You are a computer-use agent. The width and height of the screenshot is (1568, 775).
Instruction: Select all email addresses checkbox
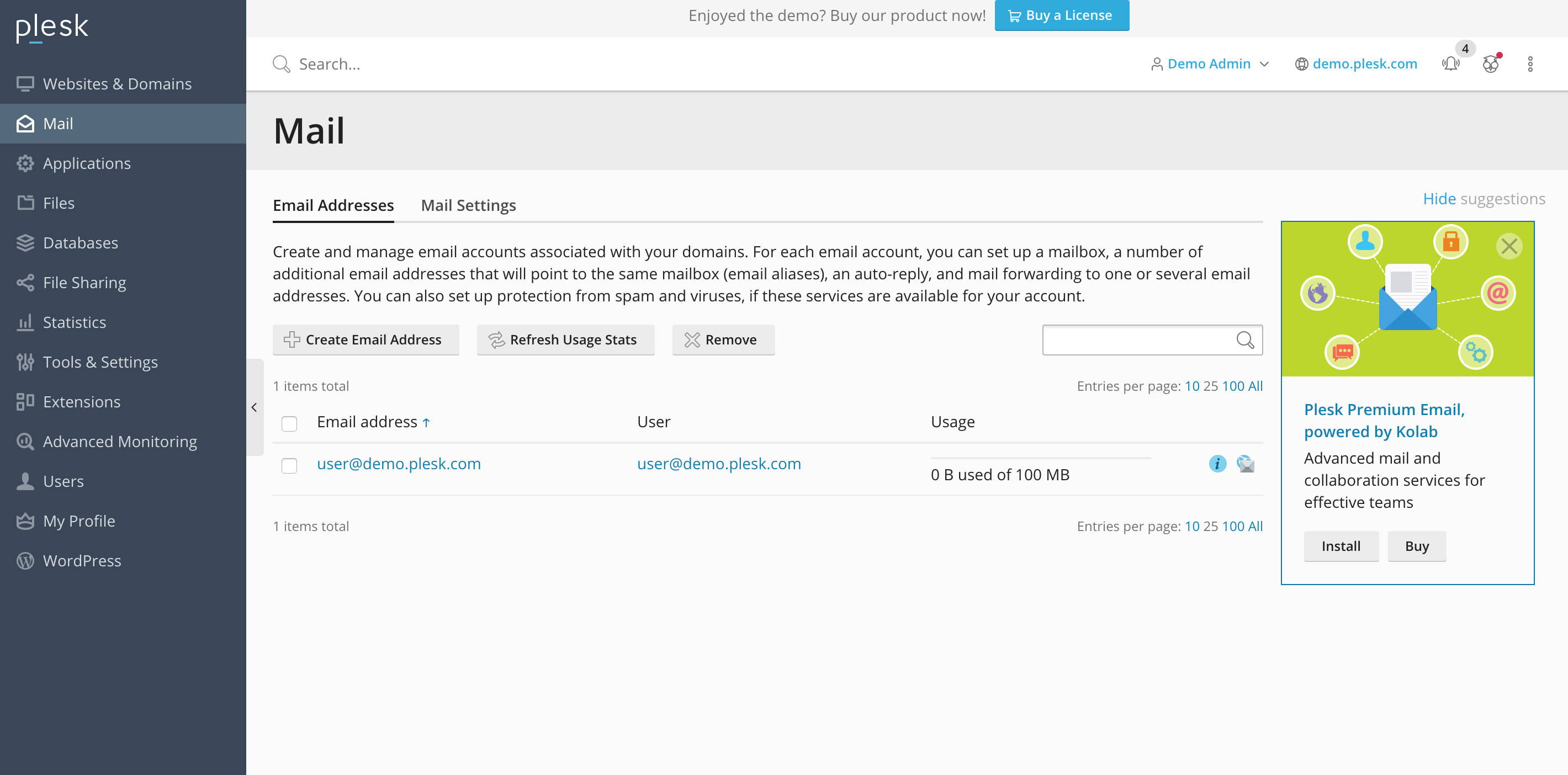[x=289, y=424]
